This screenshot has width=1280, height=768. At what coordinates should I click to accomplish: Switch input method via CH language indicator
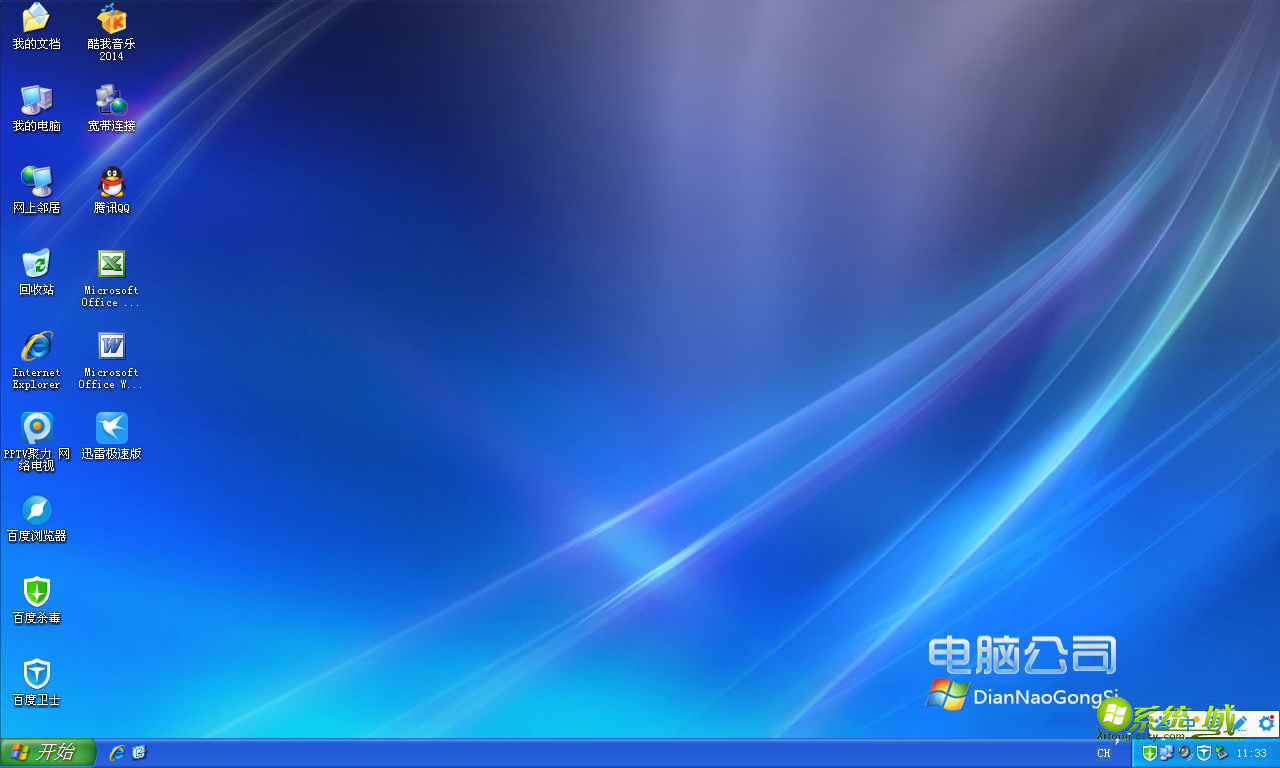tap(1104, 753)
